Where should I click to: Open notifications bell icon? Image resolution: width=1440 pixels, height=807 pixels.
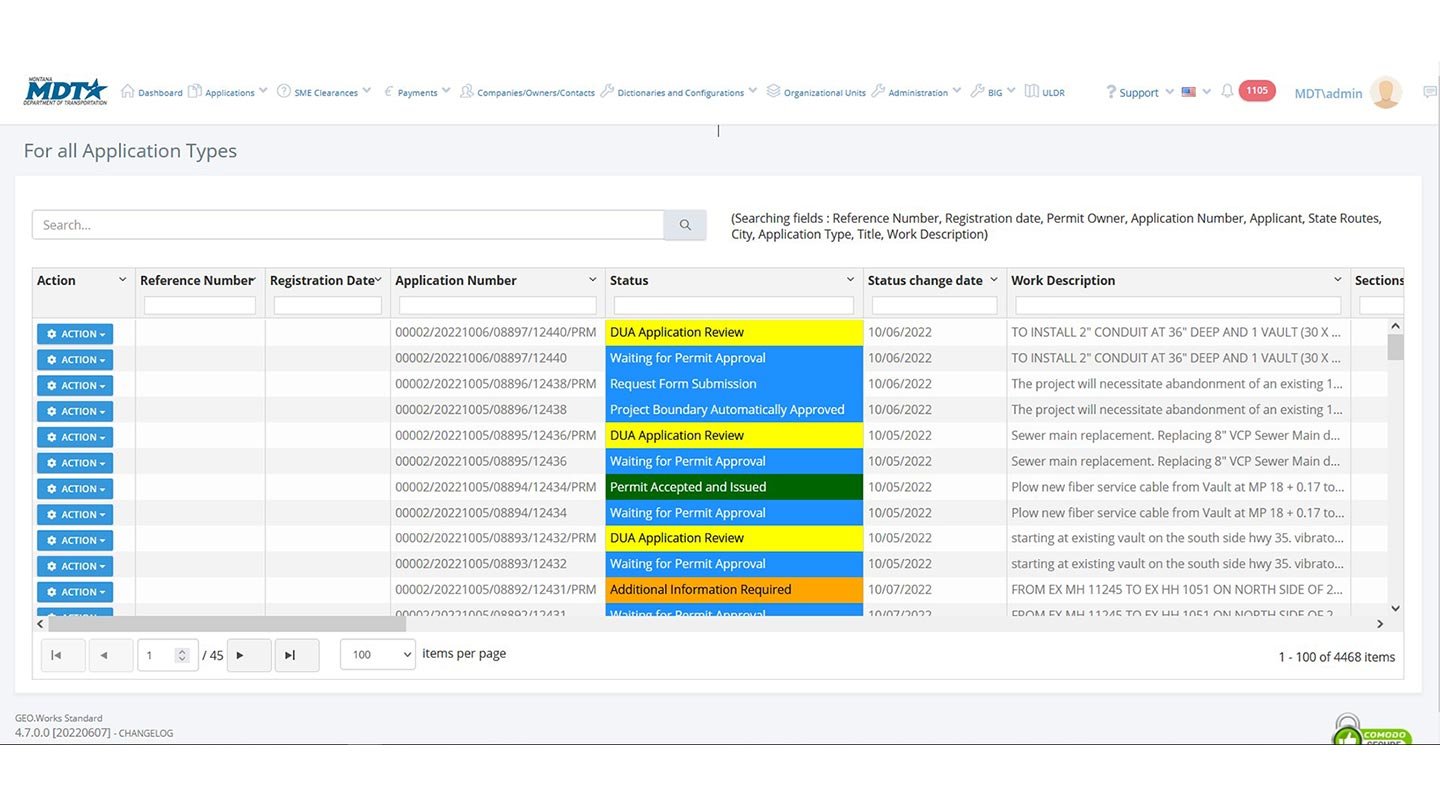[x=1227, y=91]
